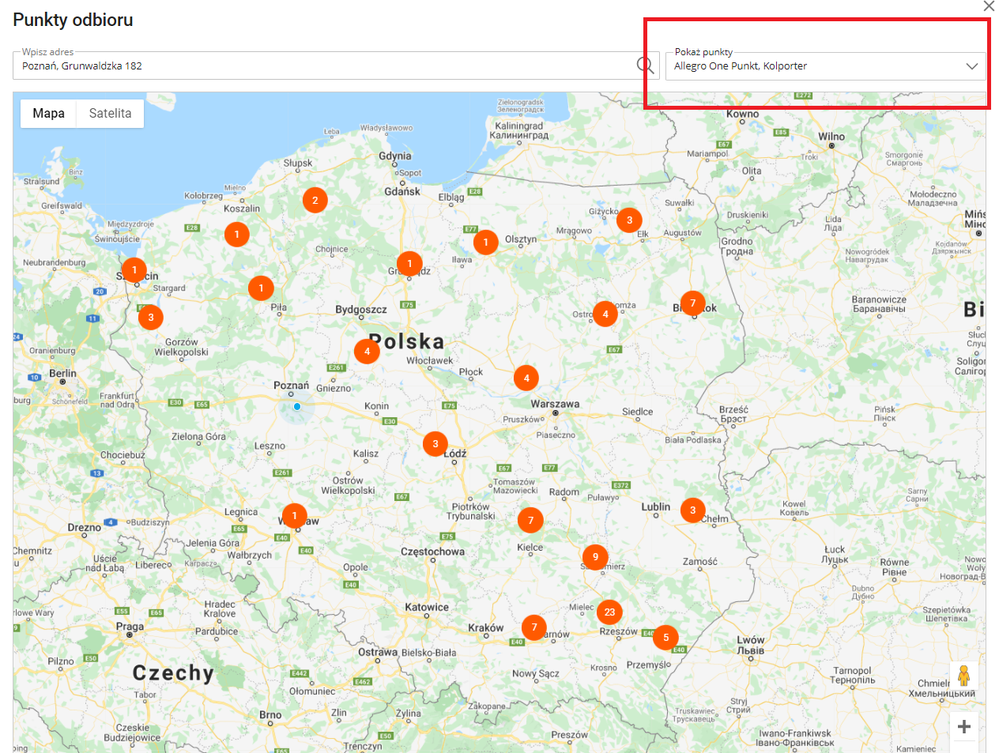Open the 7-point cluster near Kielce
The width and height of the screenshot is (999, 753).
tap(530, 520)
